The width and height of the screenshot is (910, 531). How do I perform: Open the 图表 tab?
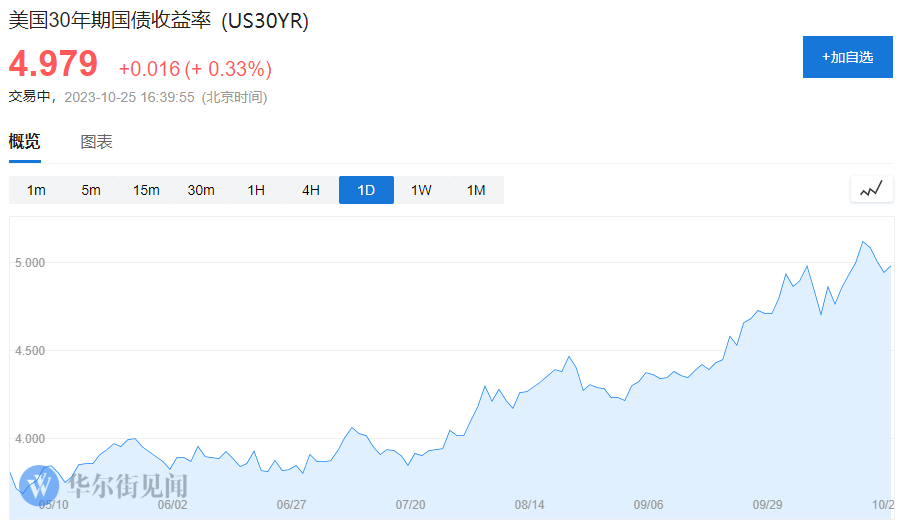tap(96, 142)
